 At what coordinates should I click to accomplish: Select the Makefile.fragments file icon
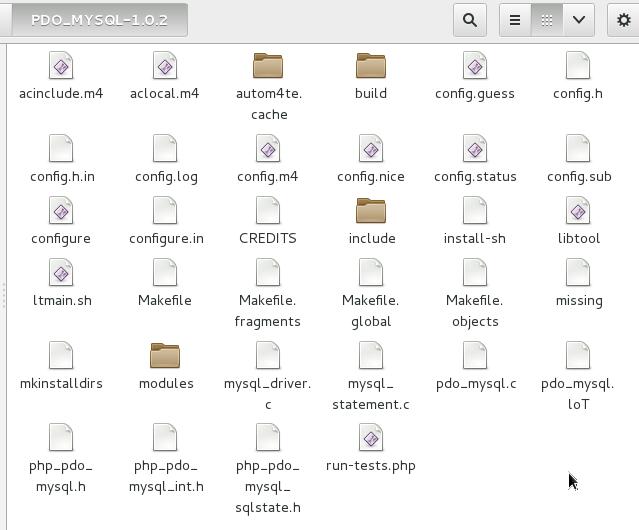(268, 272)
